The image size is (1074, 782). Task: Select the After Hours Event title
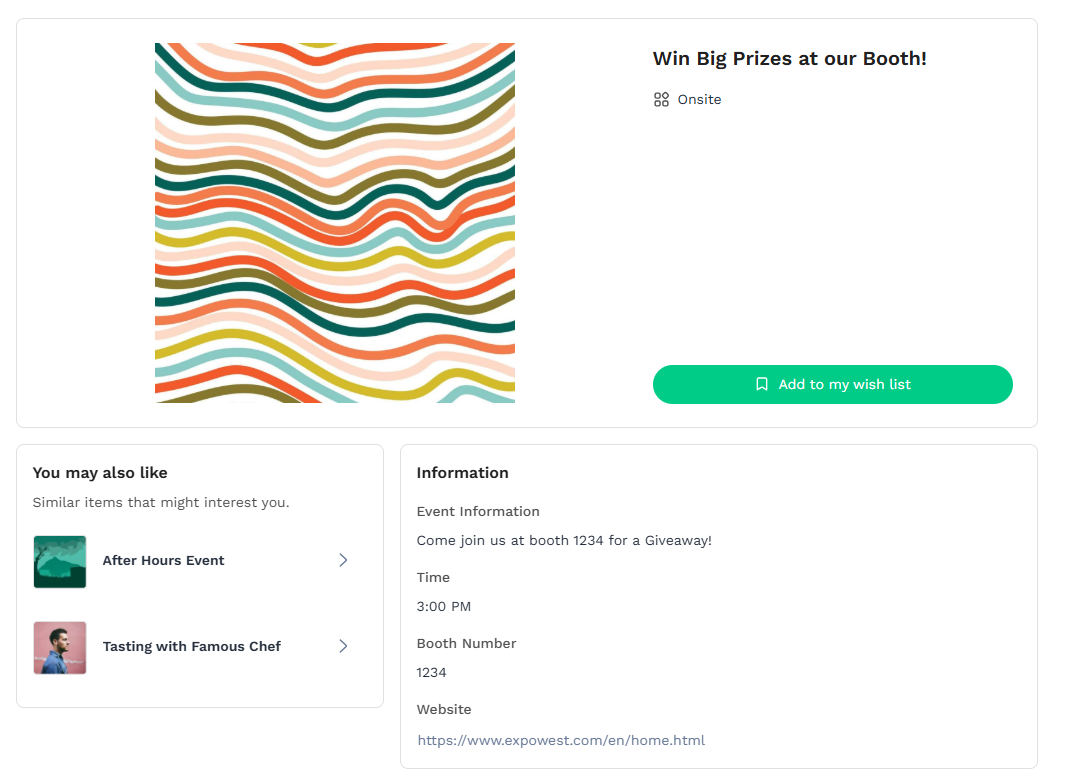(163, 560)
